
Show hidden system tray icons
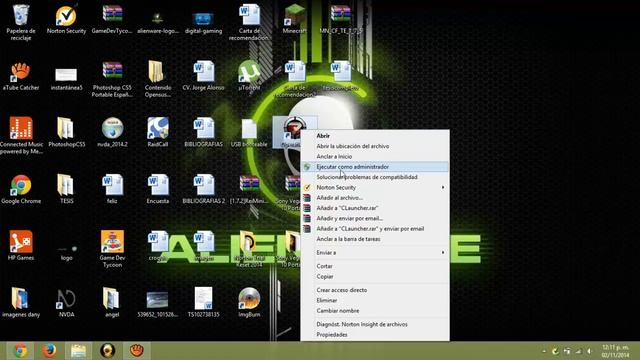click(544, 351)
